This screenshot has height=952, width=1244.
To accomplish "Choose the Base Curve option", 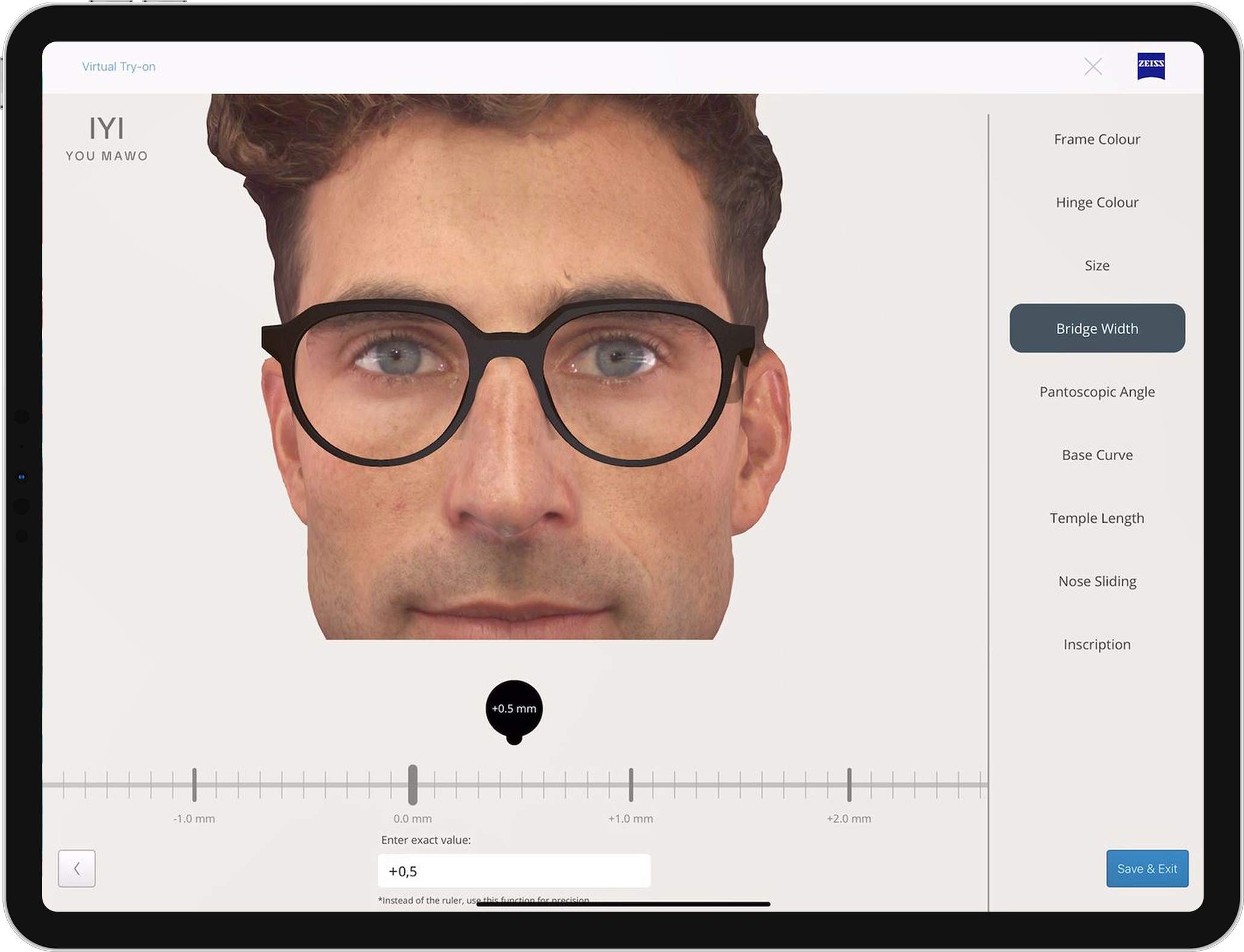I will click(x=1096, y=455).
